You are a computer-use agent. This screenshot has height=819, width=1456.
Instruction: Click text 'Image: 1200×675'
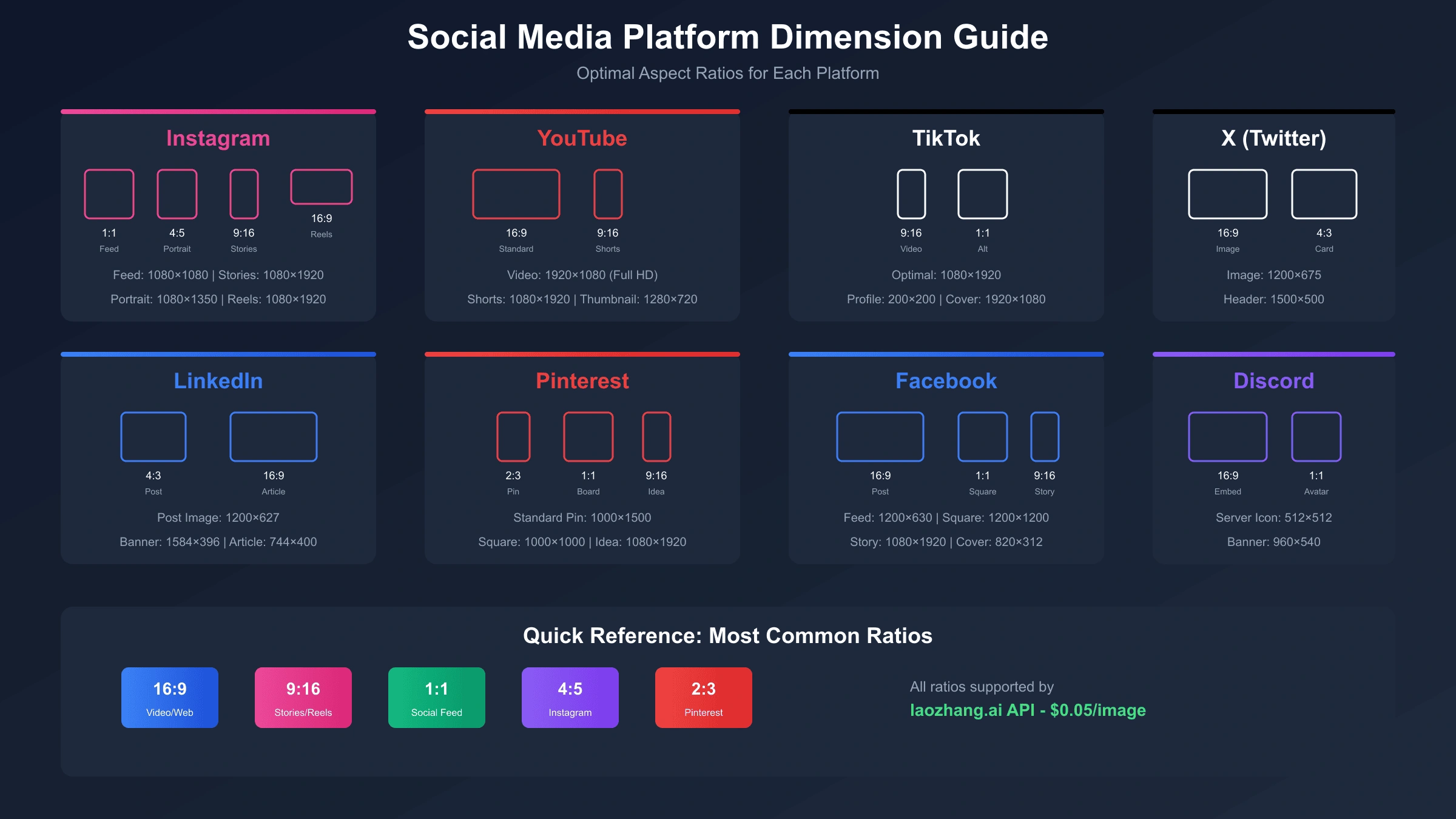tap(1274, 275)
